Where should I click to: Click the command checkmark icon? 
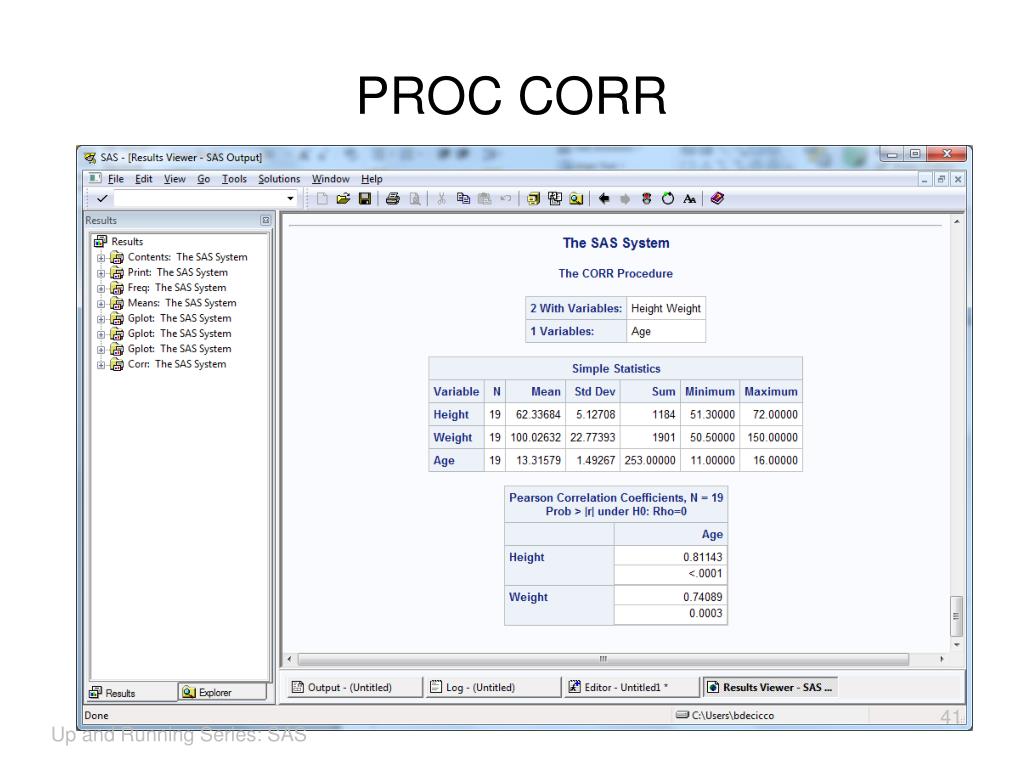click(102, 199)
